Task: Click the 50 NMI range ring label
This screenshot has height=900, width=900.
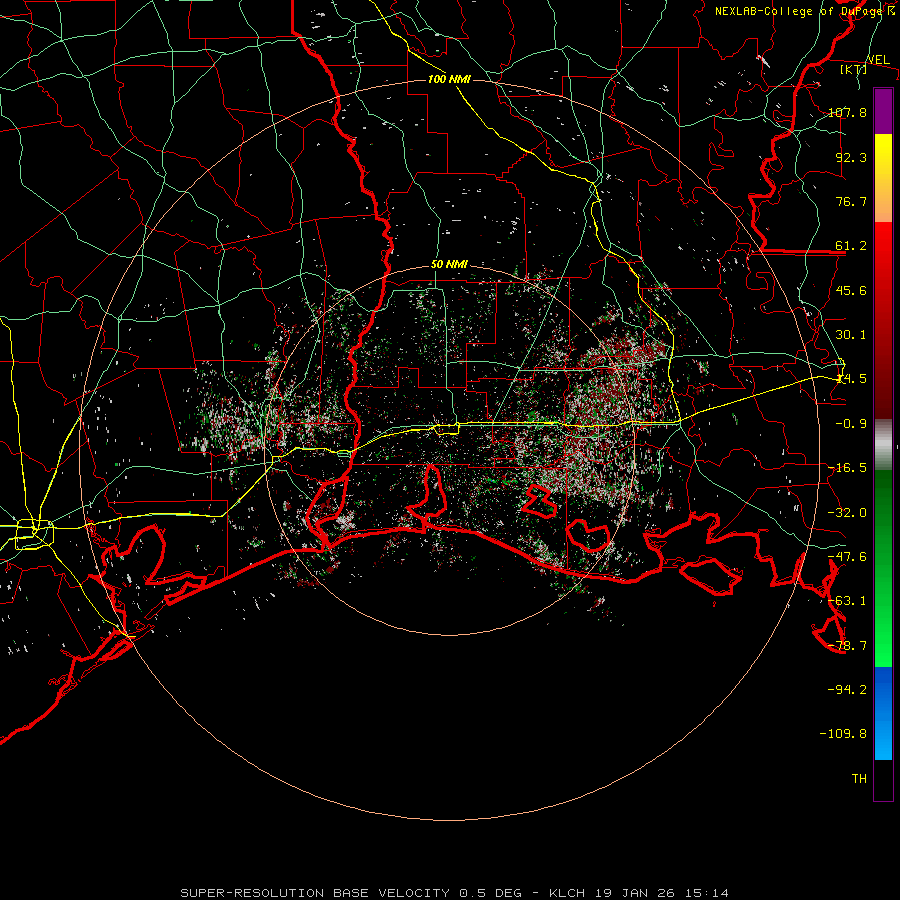Action: point(449,265)
